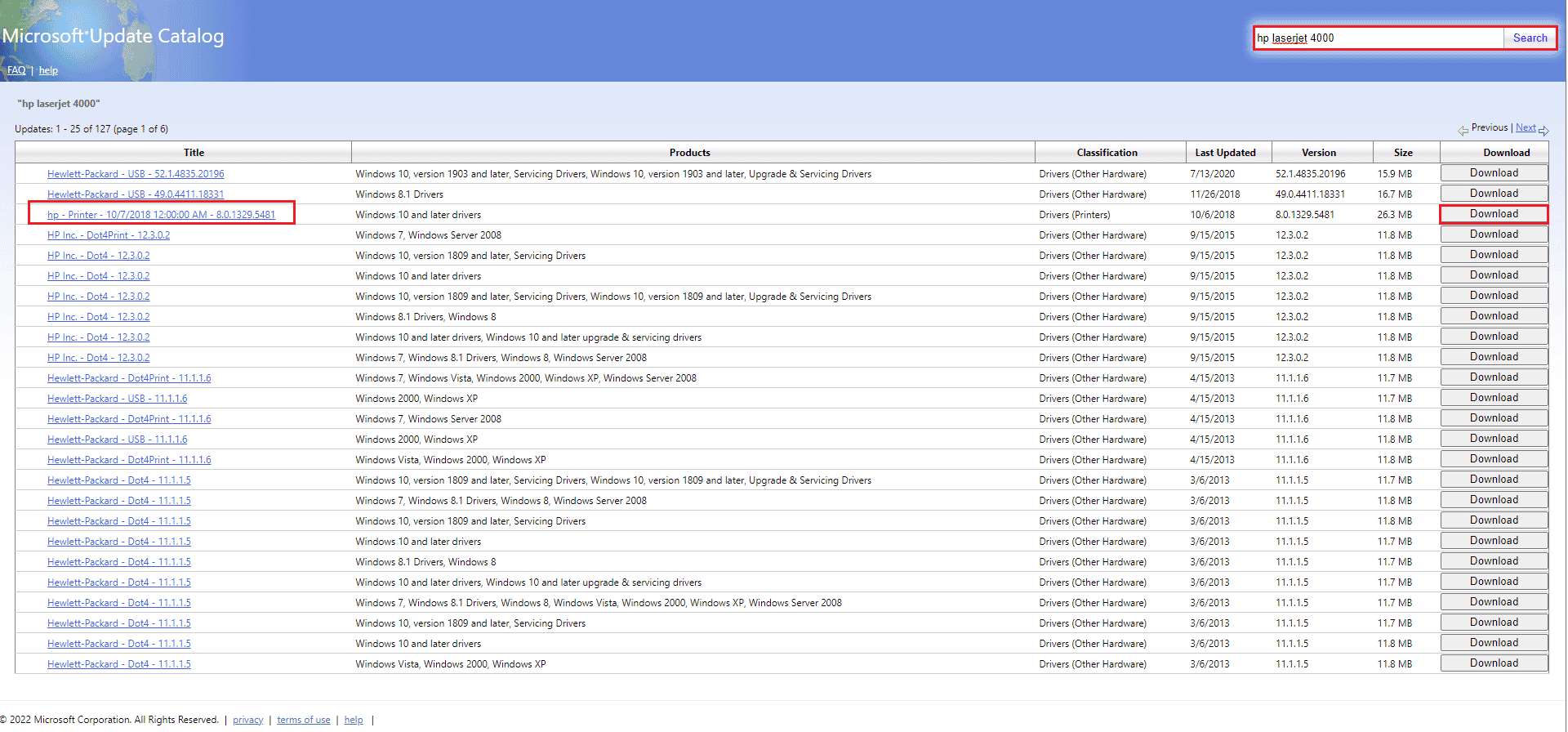The width and height of the screenshot is (1568, 732).
Task: Open the HP Inc. - Dot4Print - 12.3.0.2 link
Action: pyautogui.click(x=109, y=235)
